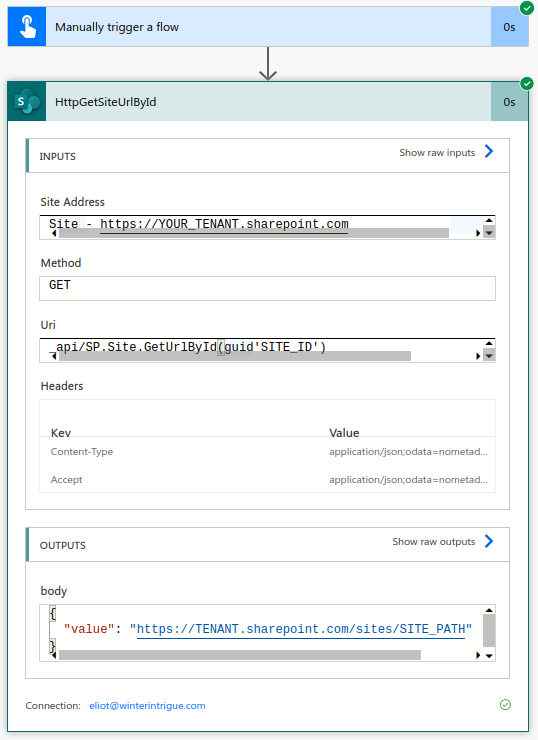
Task: Collapse the Manually trigger a flow card
Action: 268,27
